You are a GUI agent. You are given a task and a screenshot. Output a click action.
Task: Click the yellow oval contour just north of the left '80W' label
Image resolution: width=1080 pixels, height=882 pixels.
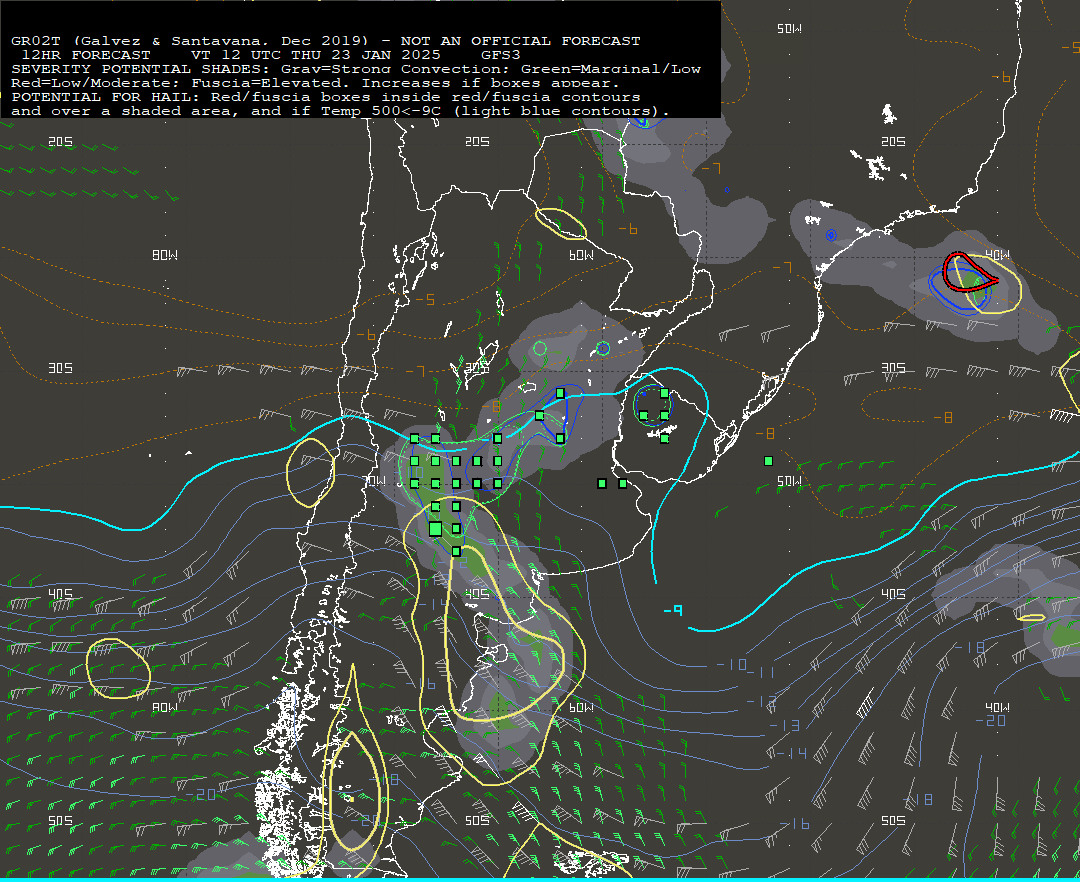tap(118, 669)
